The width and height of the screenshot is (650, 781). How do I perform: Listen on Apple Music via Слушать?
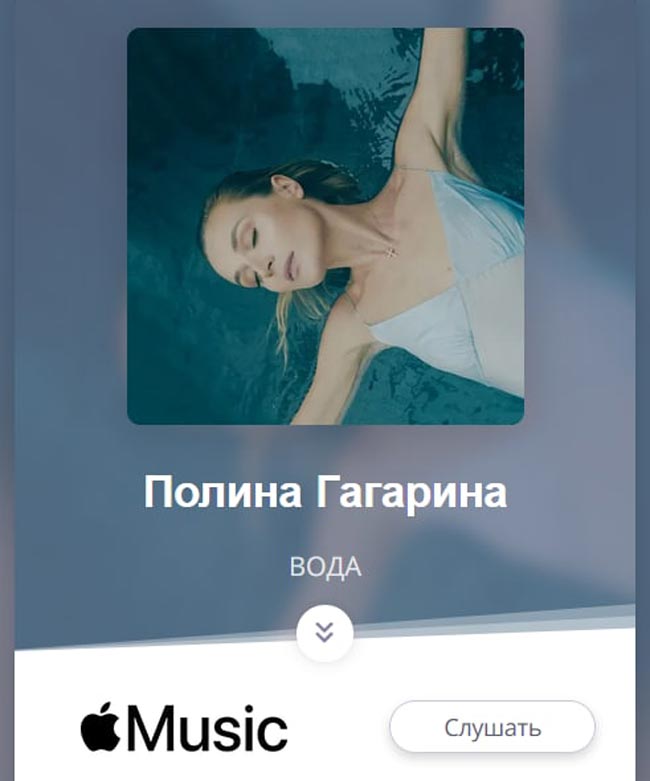click(492, 727)
